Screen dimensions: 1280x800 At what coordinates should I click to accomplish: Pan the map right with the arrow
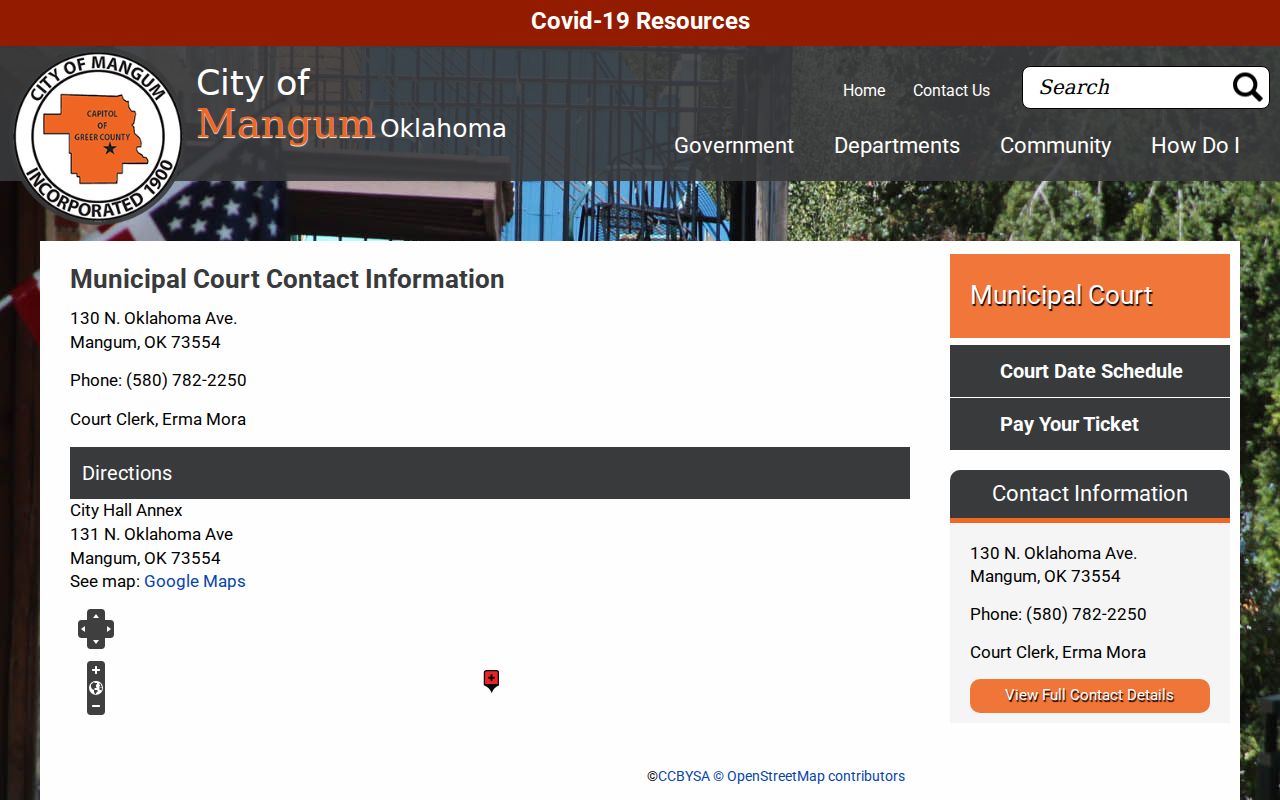[109, 629]
